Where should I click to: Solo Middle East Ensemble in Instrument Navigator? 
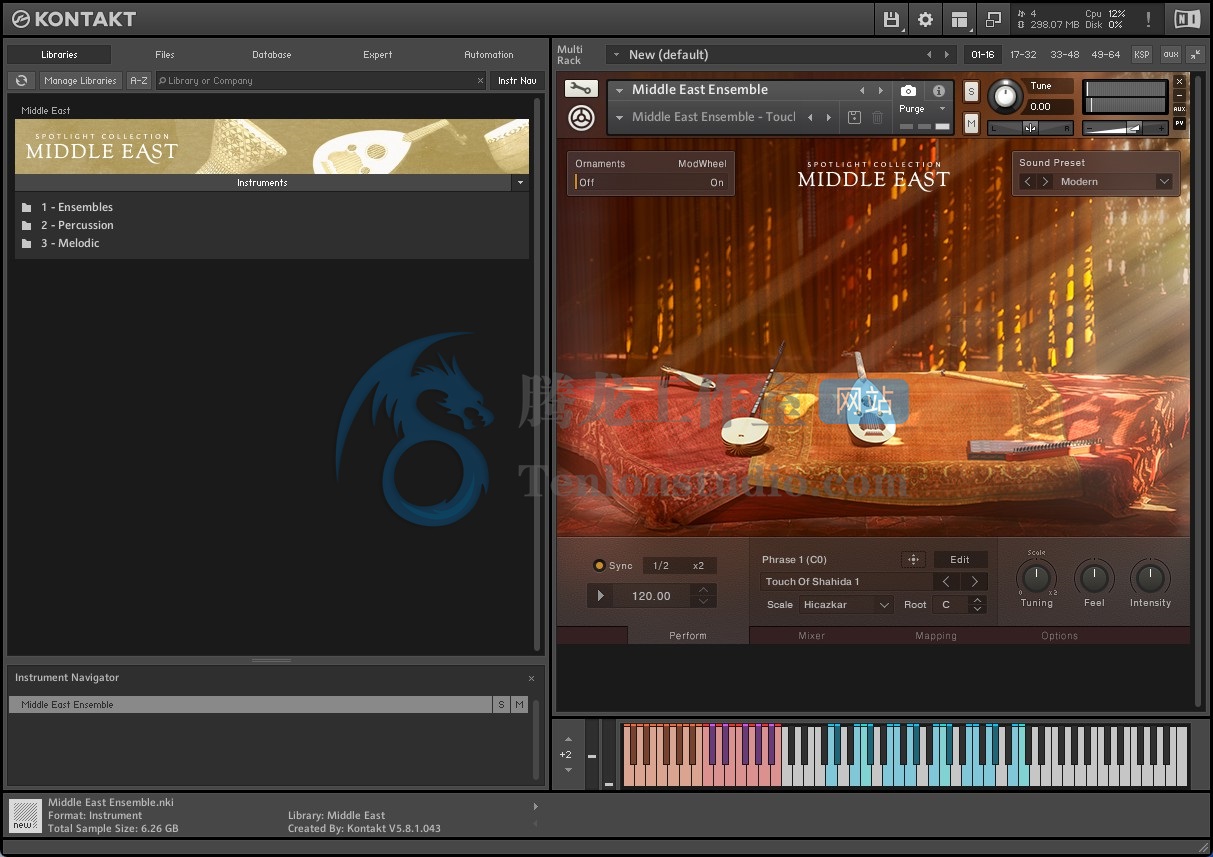click(x=501, y=705)
